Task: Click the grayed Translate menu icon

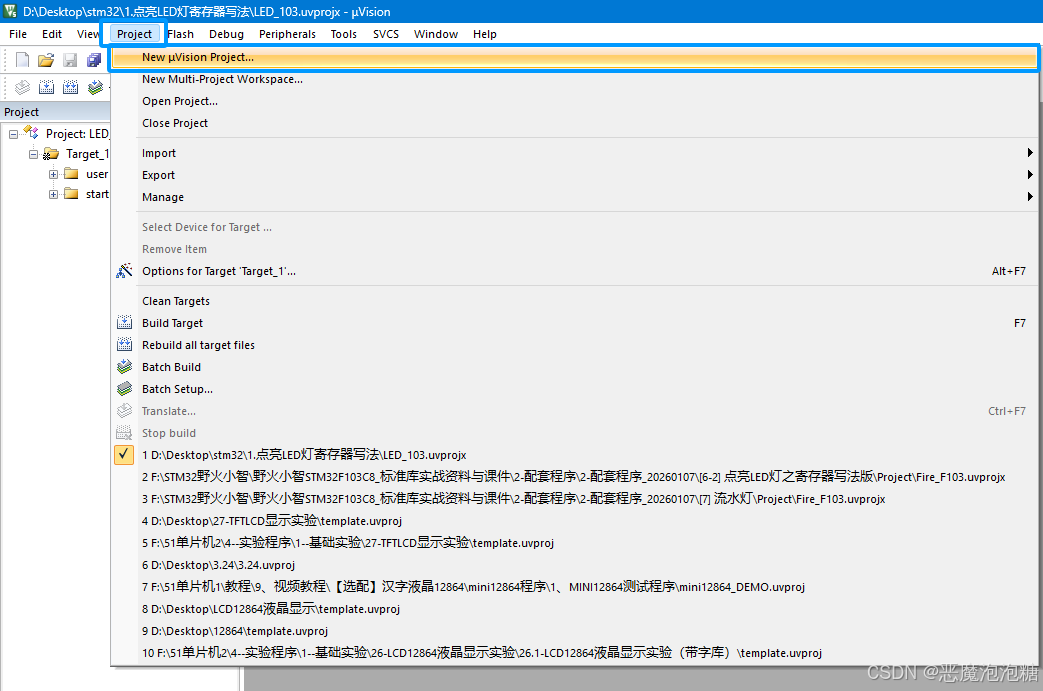Action: point(124,410)
